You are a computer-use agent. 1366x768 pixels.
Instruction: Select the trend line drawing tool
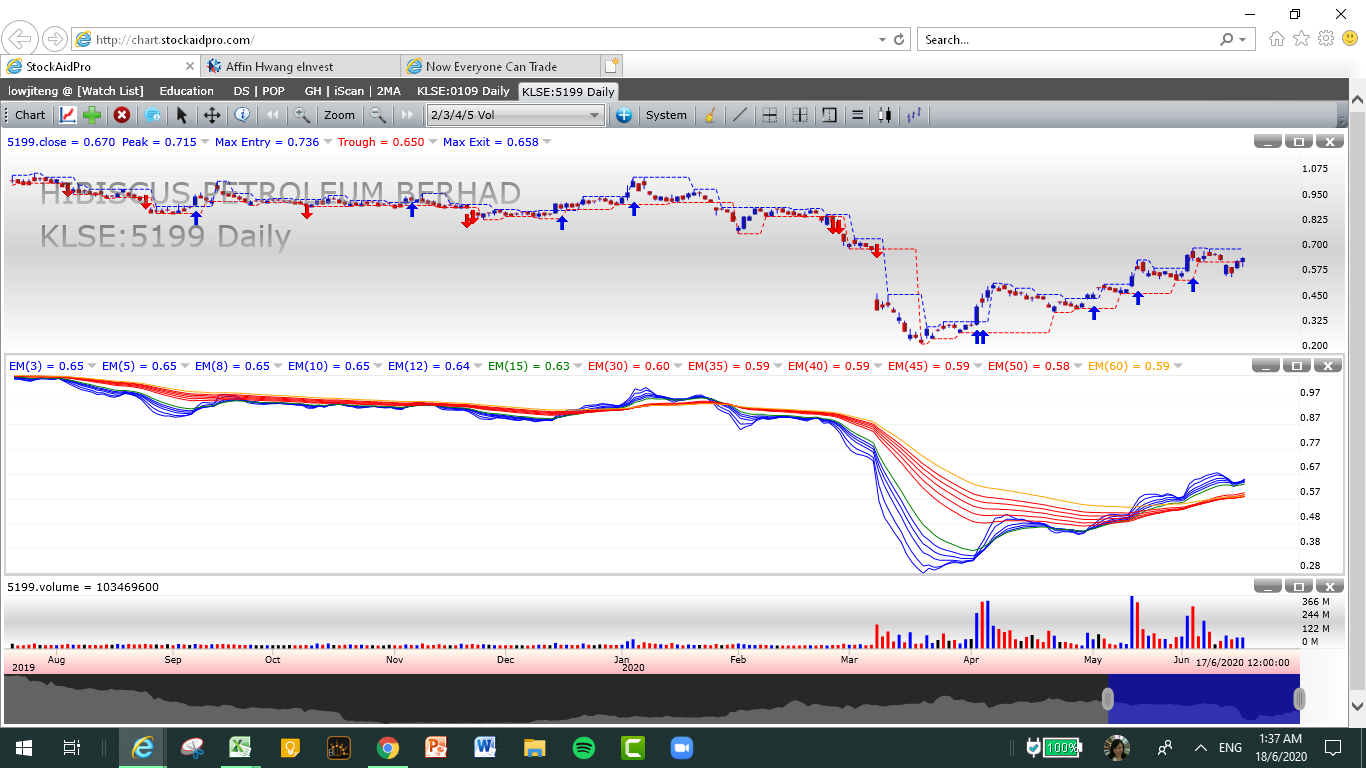tap(740, 115)
